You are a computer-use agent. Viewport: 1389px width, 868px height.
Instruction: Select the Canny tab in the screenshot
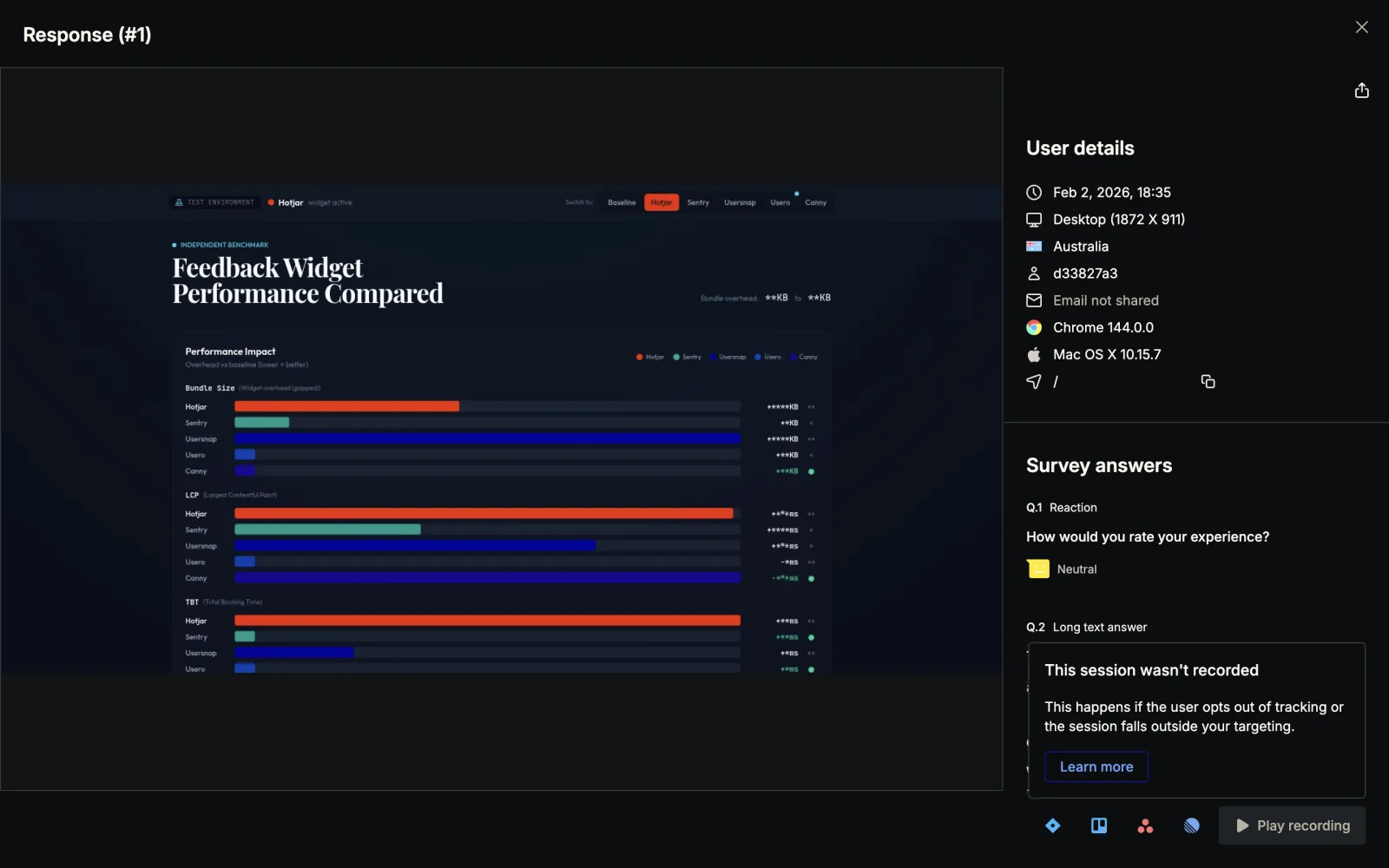pos(816,202)
